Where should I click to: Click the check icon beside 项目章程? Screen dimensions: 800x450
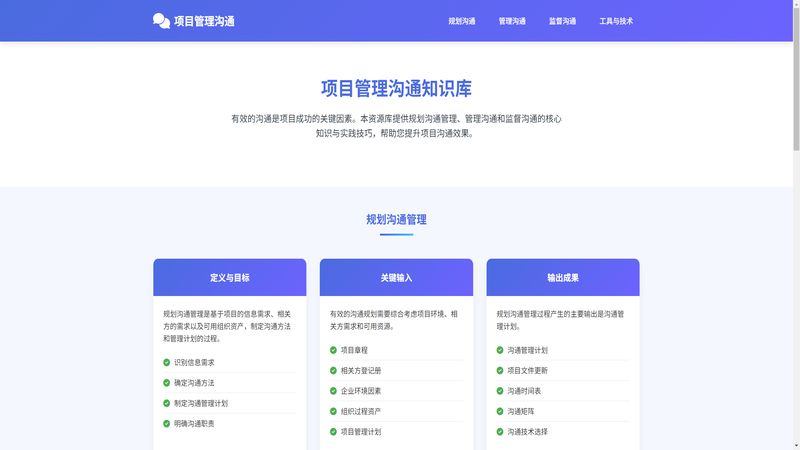333,350
